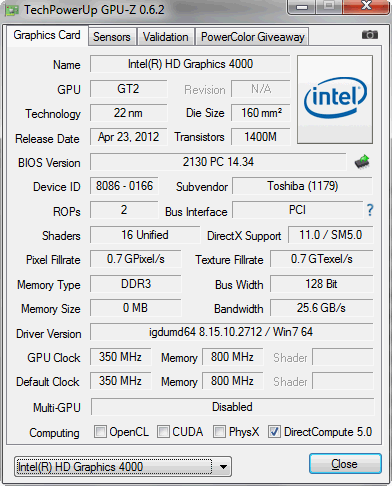Click the GPU-Z title bar app icon
392x486 pixels.
click(12, 10)
